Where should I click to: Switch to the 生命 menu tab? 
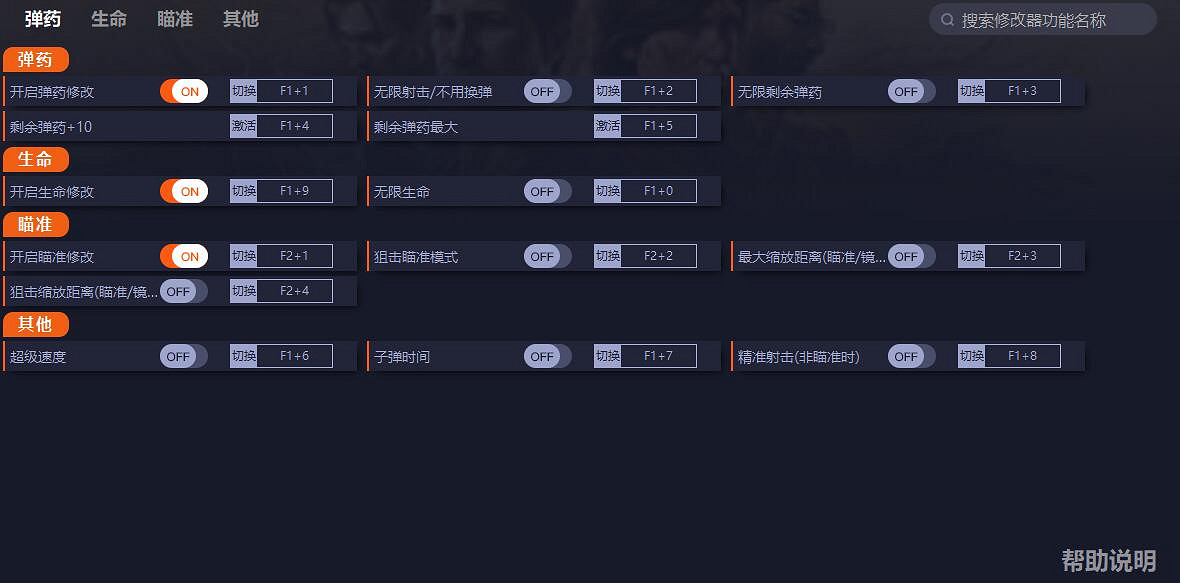(x=109, y=18)
